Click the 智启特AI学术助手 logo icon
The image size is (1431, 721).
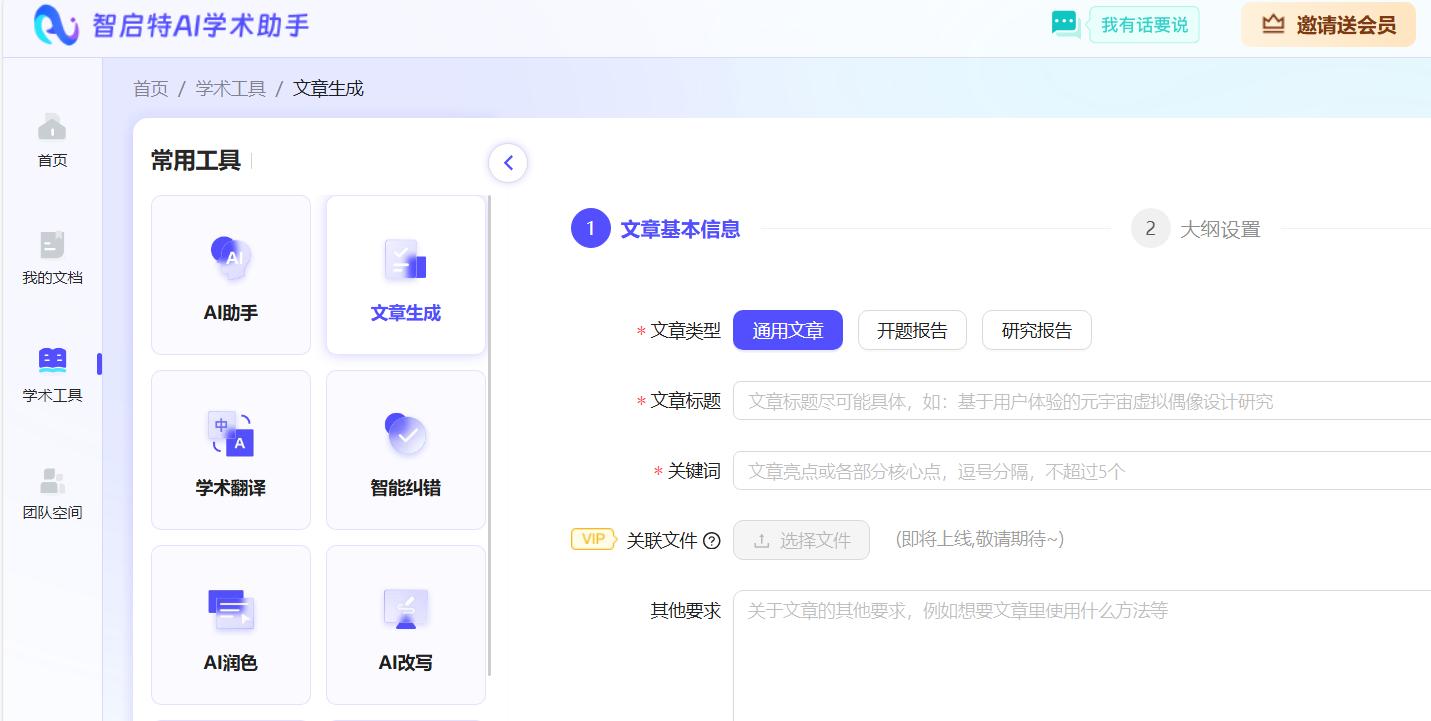tap(56, 25)
